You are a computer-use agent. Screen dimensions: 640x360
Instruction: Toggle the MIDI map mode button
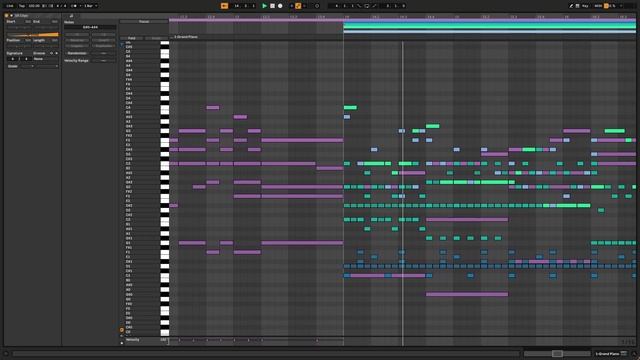tap(598, 6)
